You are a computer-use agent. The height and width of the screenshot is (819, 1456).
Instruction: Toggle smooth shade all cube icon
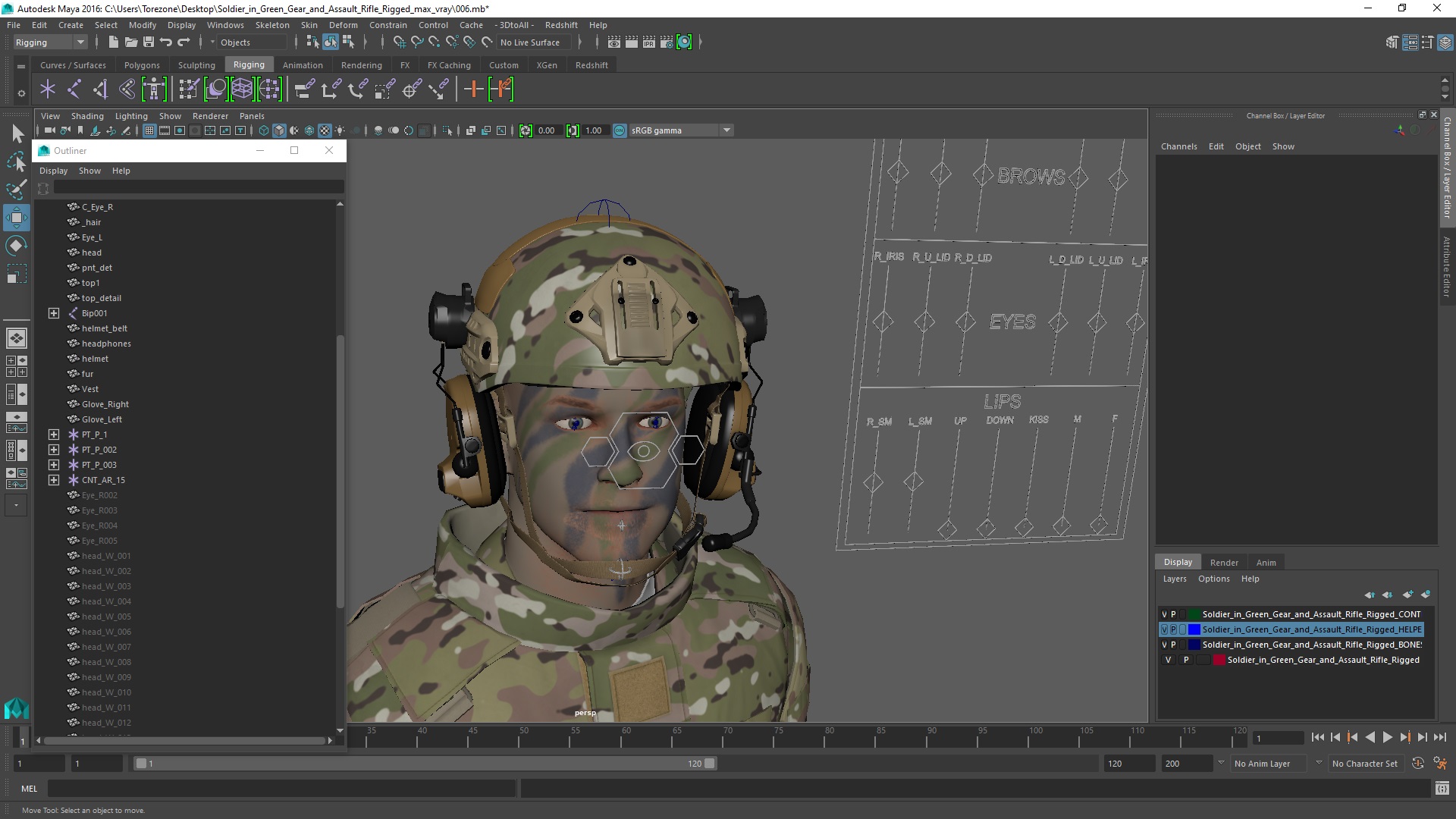pyautogui.click(x=279, y=130)
